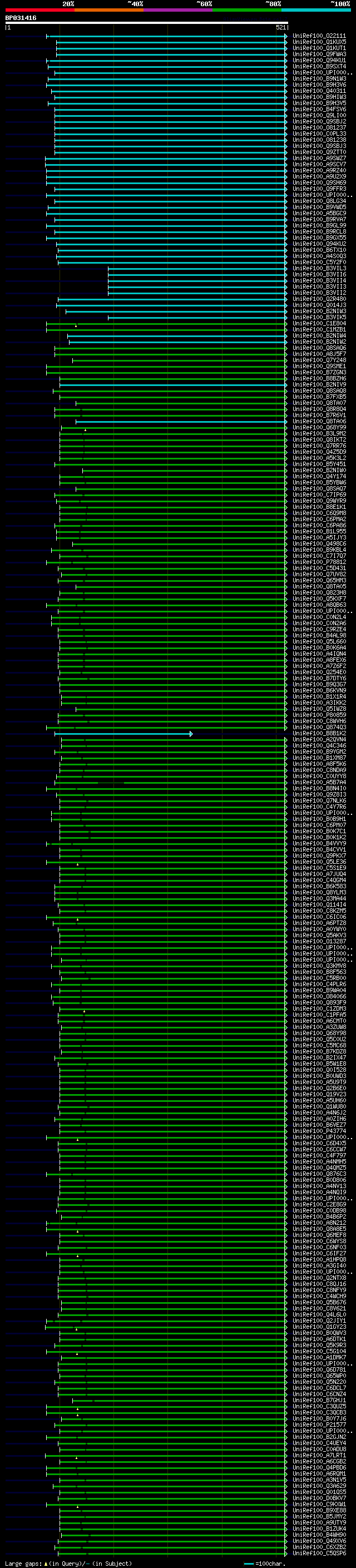Open hit UniRef100_Q8LG34
Image resolution: width=356 pixels, height=1568 pixels.
pyautogui.click(x=319, y=201)
